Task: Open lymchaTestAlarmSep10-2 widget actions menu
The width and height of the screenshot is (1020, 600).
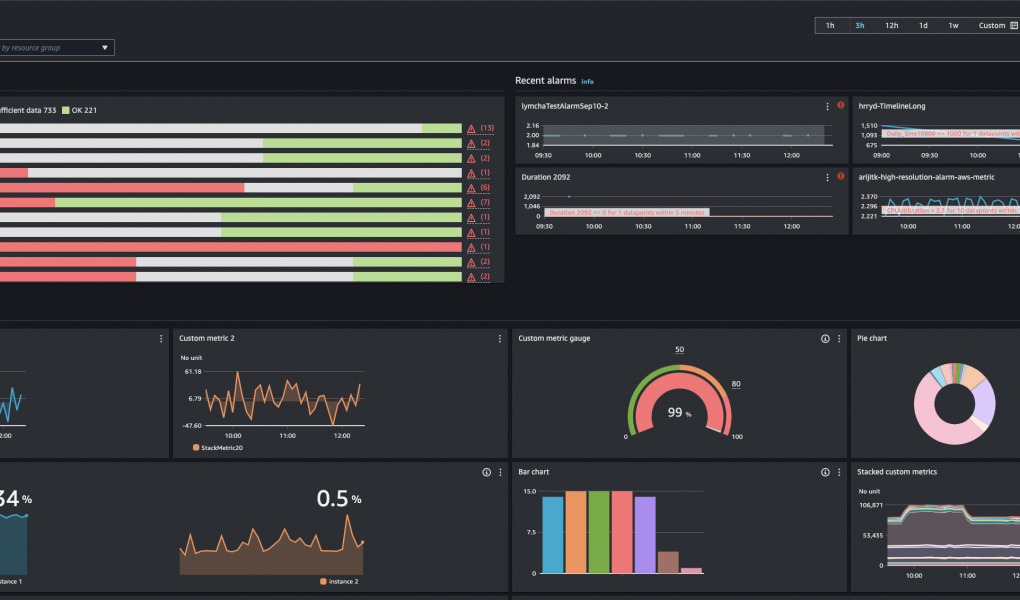Action: pyautogui.click(x=827, y=105)
